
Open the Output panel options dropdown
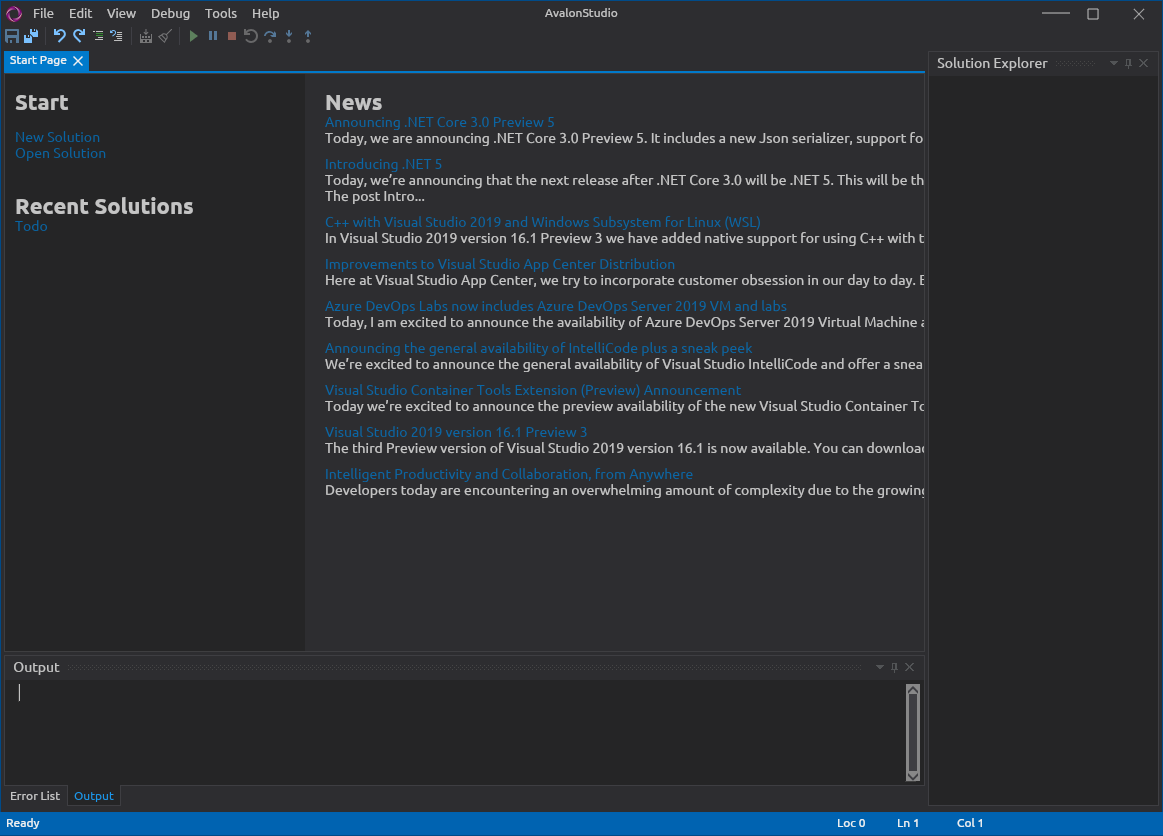[879, 666]
